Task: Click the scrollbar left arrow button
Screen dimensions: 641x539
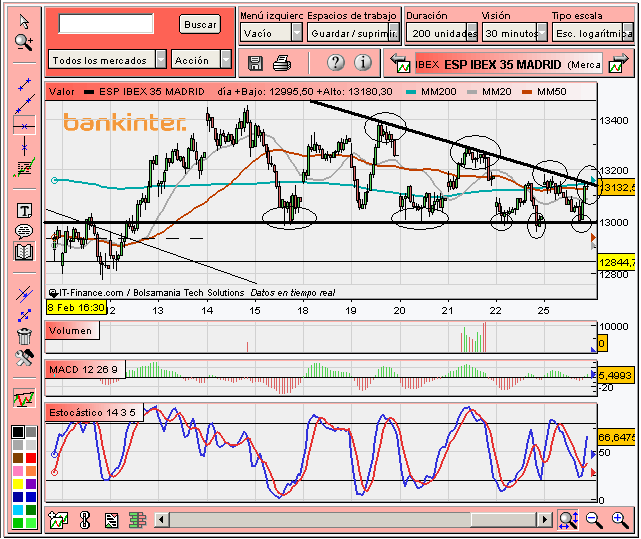Action: pos(161,520)
